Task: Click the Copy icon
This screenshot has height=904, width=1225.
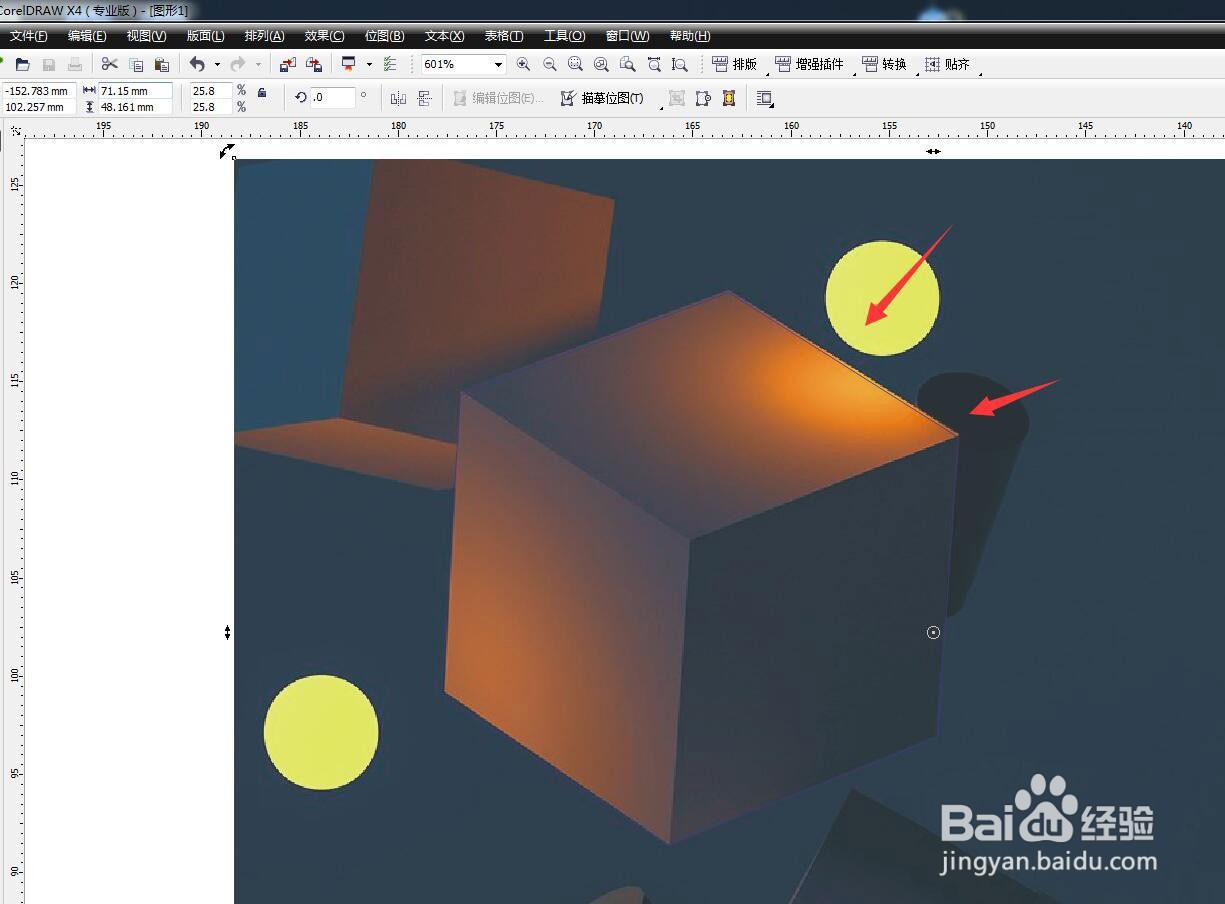Action: click(x=136, y=64)
